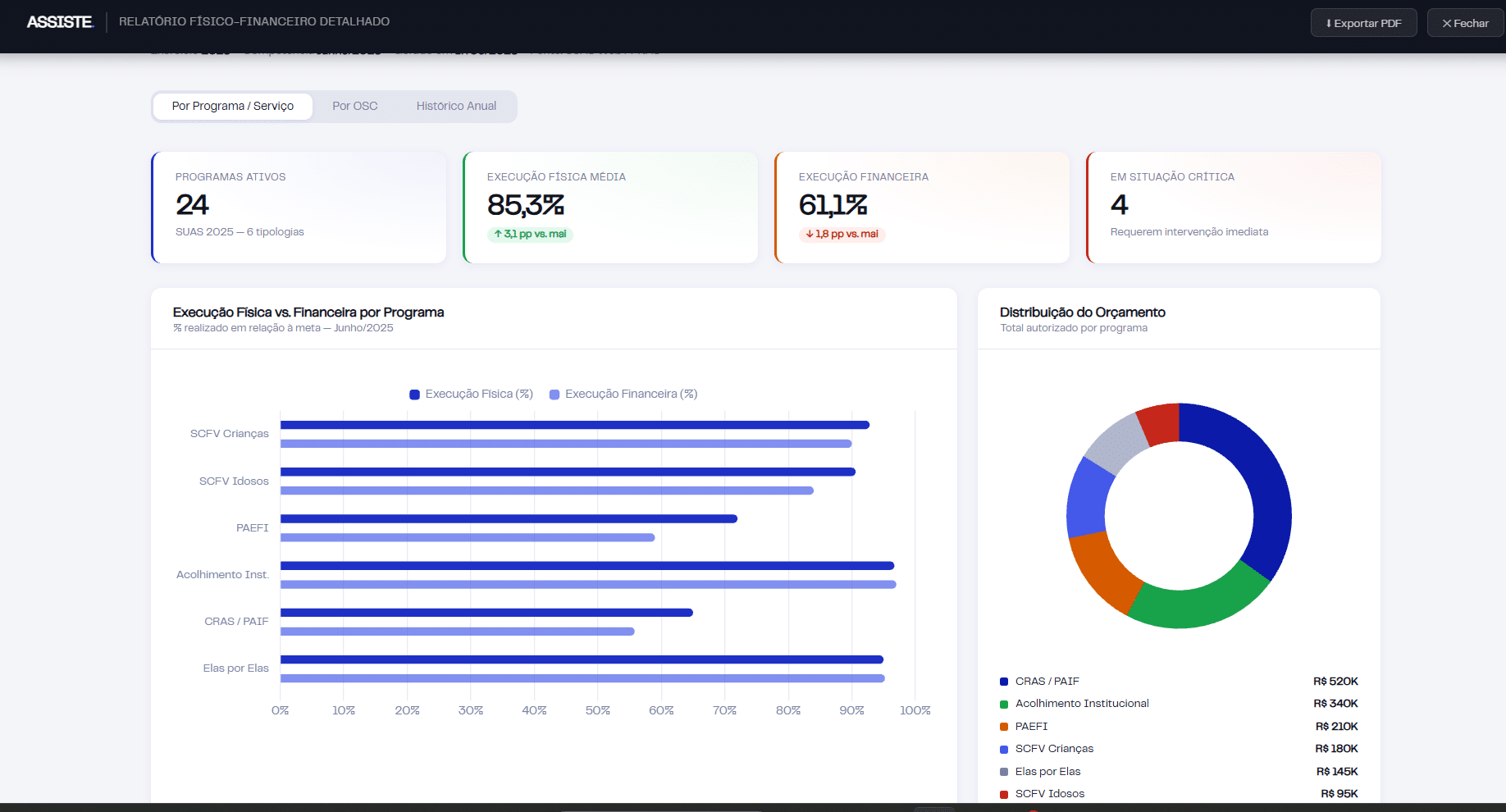1506x812 pixels.
Task: Click the R$ 340K budget value
Action: [1335, 704]
